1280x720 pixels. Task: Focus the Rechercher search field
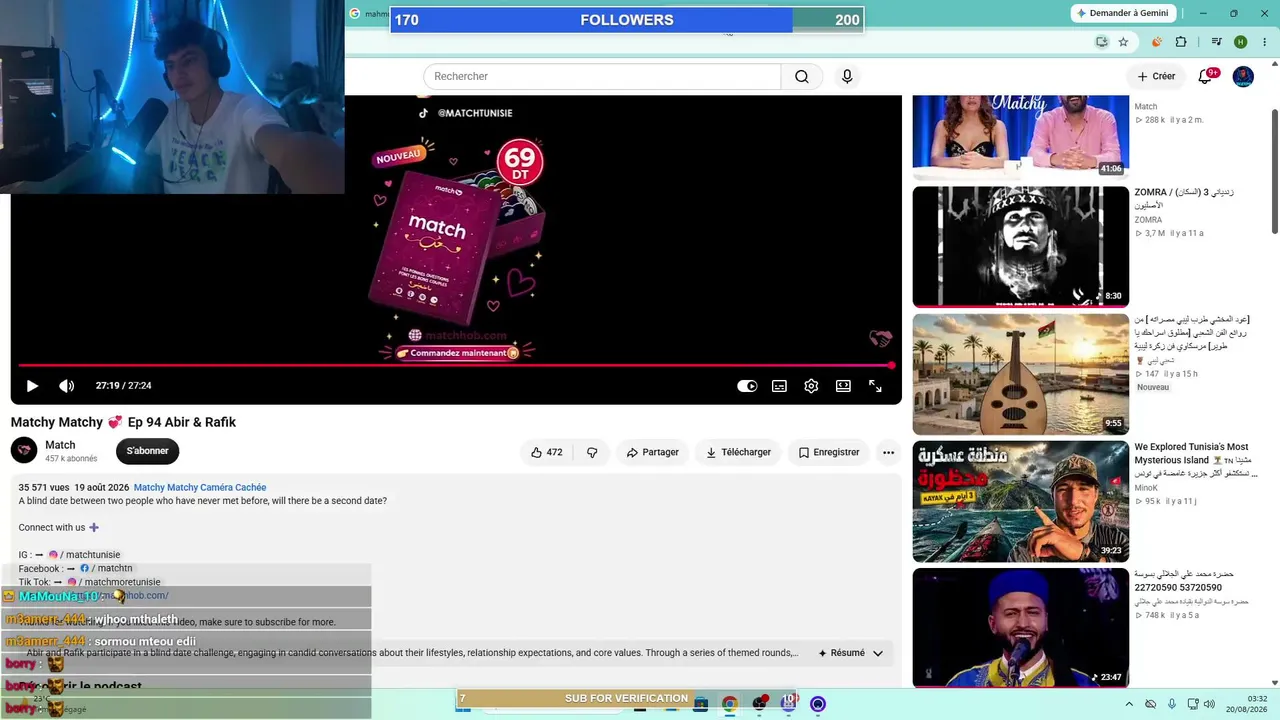[x=602, y=76]
